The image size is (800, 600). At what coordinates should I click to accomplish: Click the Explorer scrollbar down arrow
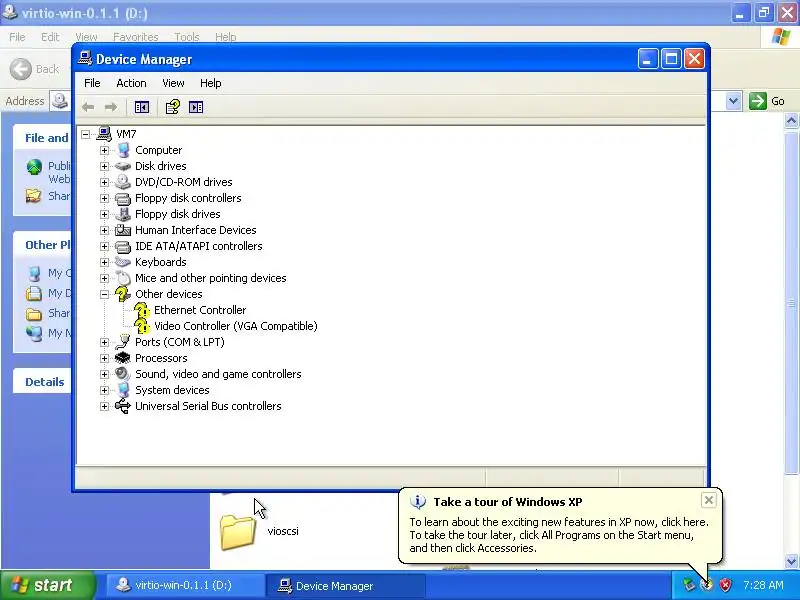(791, 561)
